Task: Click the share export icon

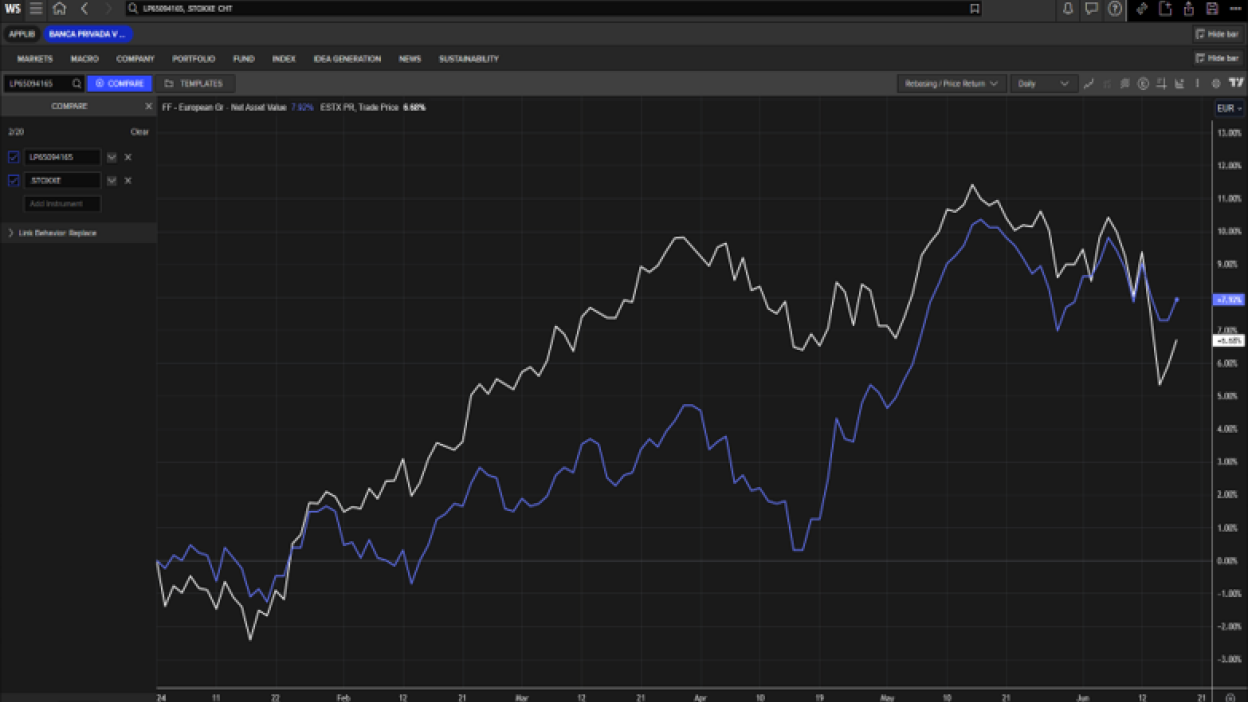Action: pos(1189,9)
